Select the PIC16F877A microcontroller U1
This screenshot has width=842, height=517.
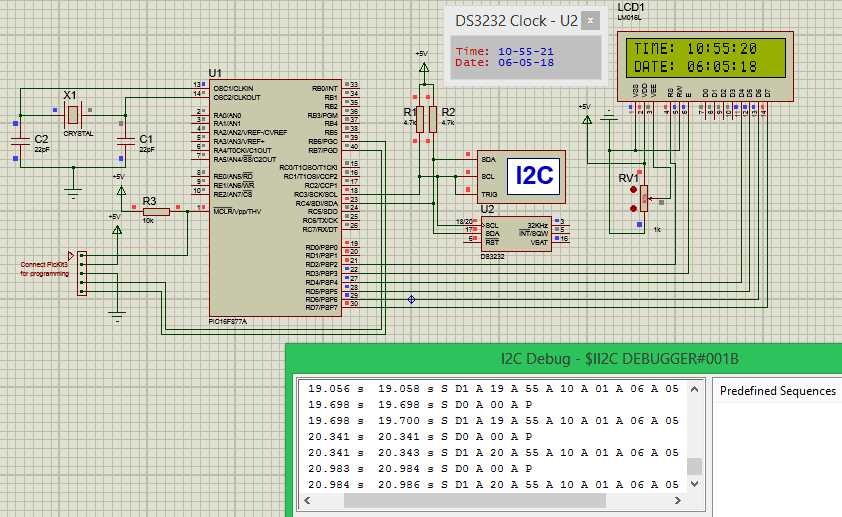tap(275, 198)
